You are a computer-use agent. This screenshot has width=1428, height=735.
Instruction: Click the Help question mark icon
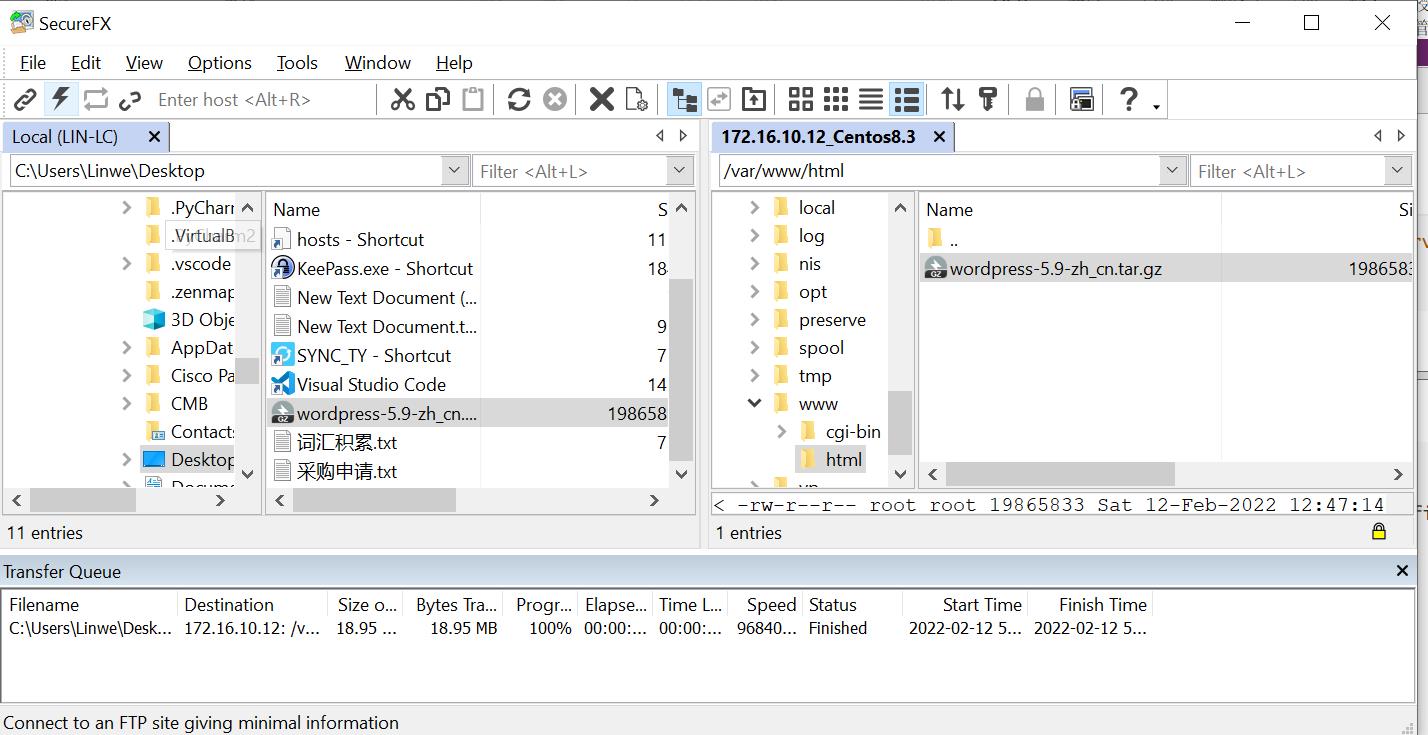[x=1129, y=99]
